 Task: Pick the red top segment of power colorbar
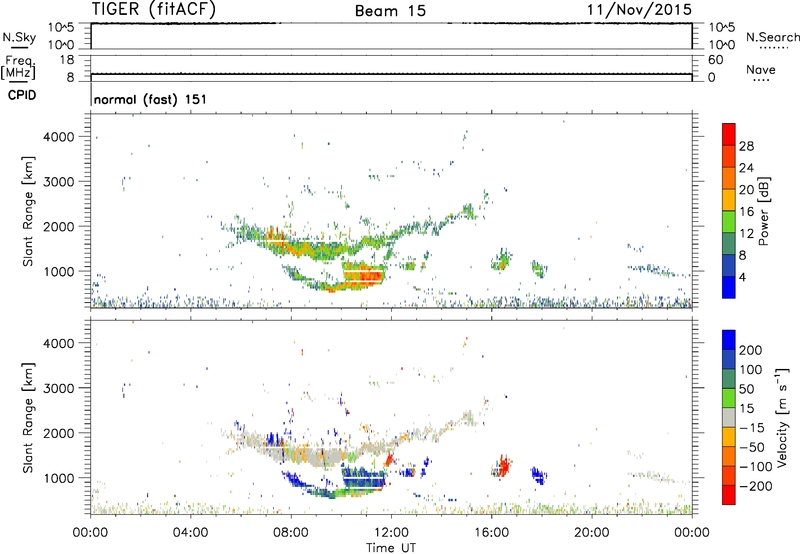click(729, 135)
